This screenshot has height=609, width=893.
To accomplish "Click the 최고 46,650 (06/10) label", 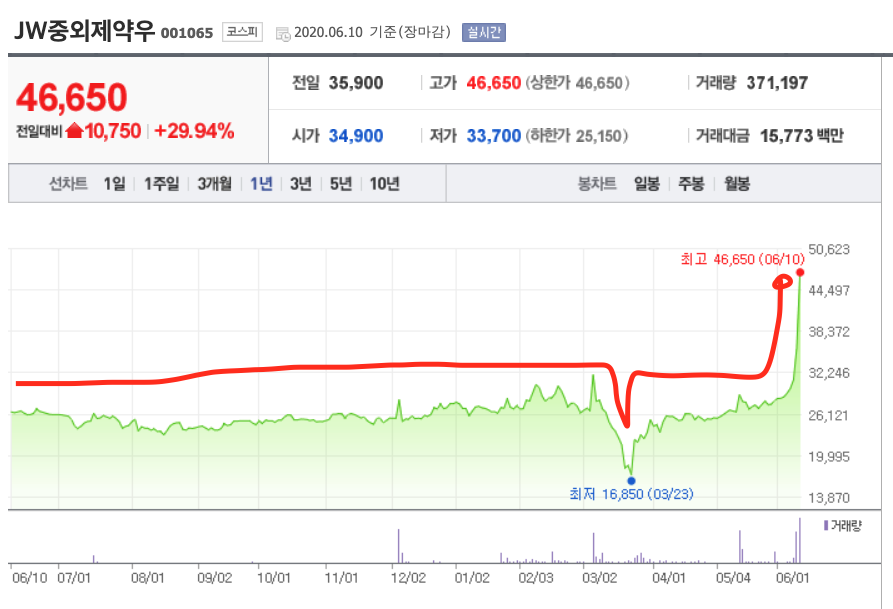I will (x=743, y=259).
